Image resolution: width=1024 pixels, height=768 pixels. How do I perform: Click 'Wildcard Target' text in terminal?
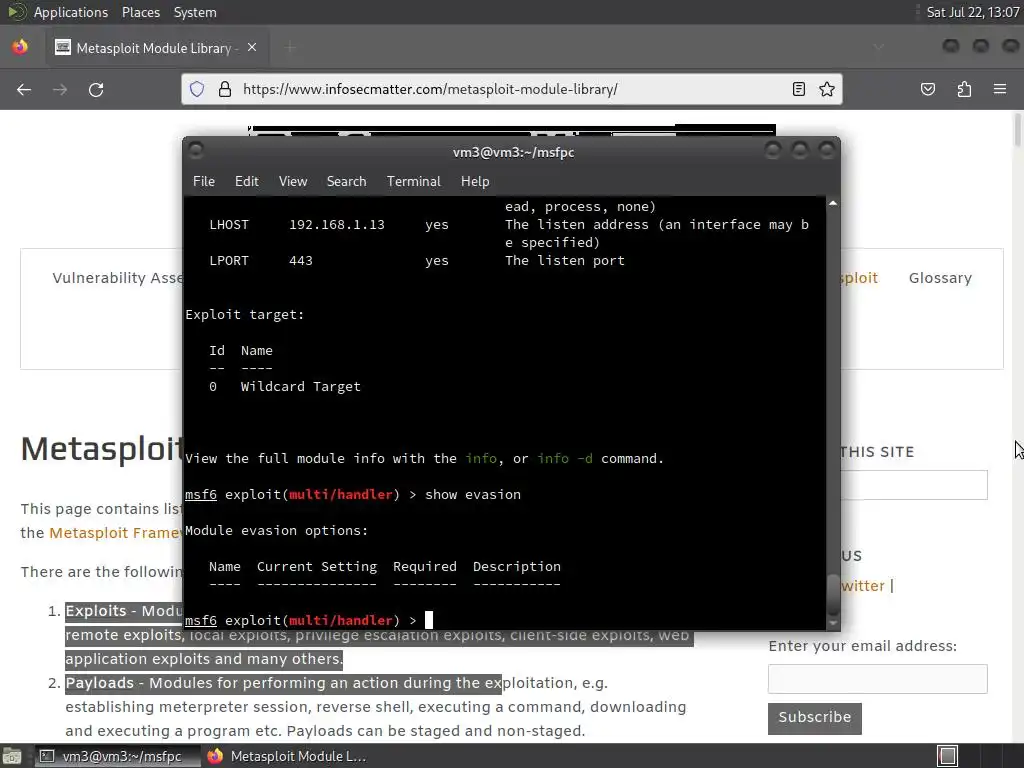tap(300, 387)
